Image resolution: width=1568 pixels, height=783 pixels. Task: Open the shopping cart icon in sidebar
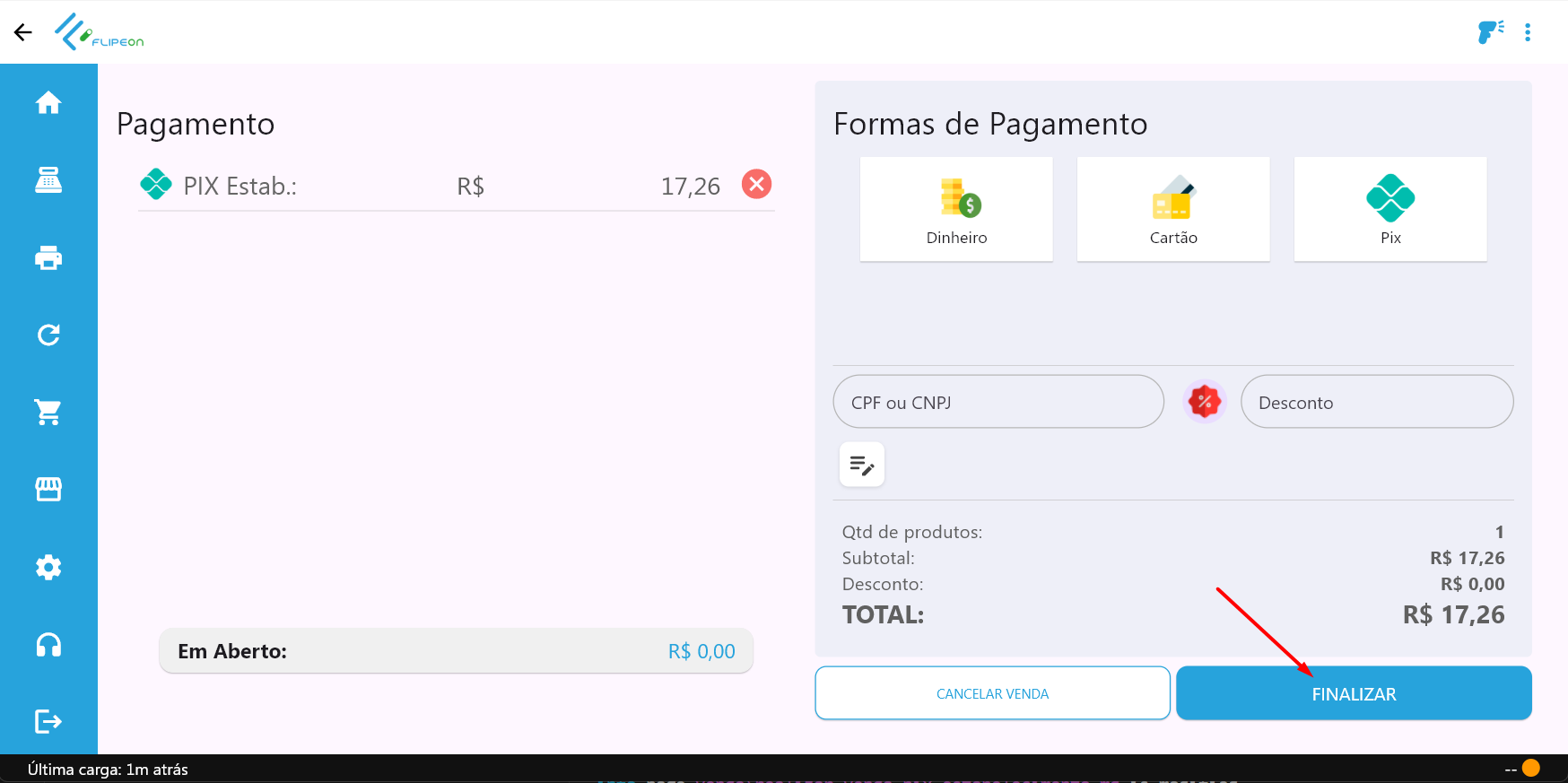pyautogui.click(x=48, y=413)
